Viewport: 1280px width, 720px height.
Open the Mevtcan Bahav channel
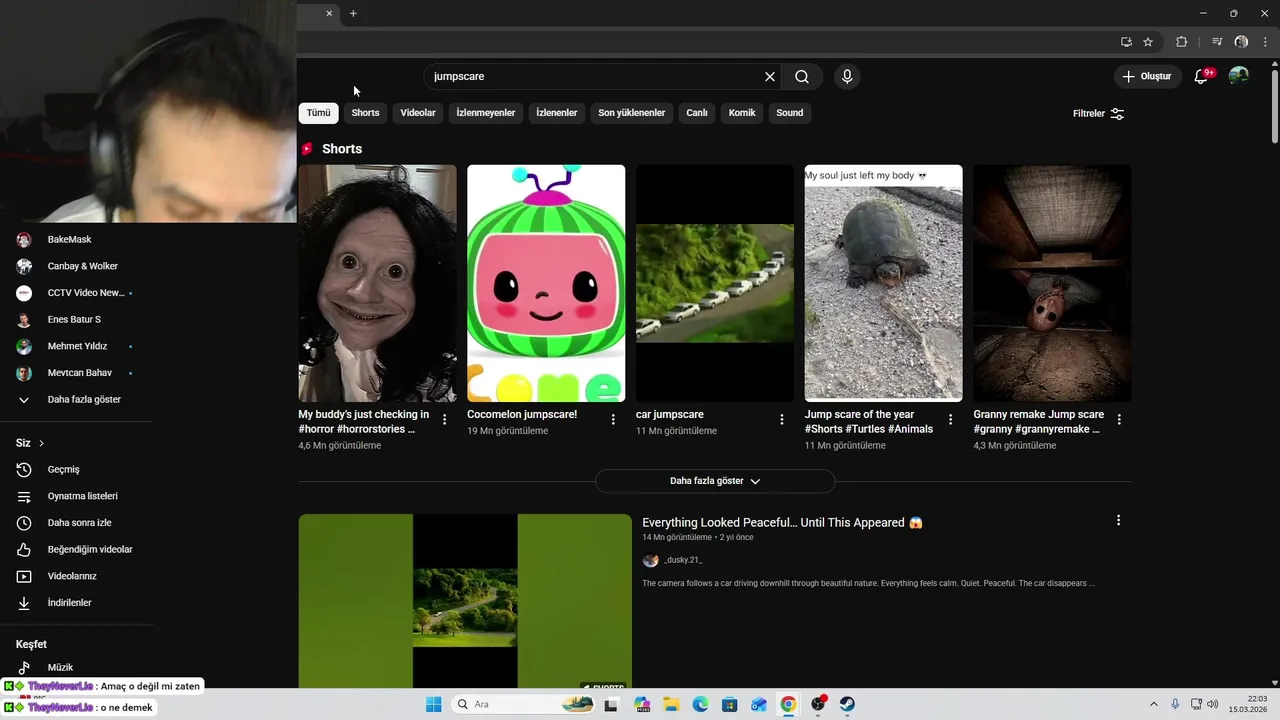coord(77,373)
